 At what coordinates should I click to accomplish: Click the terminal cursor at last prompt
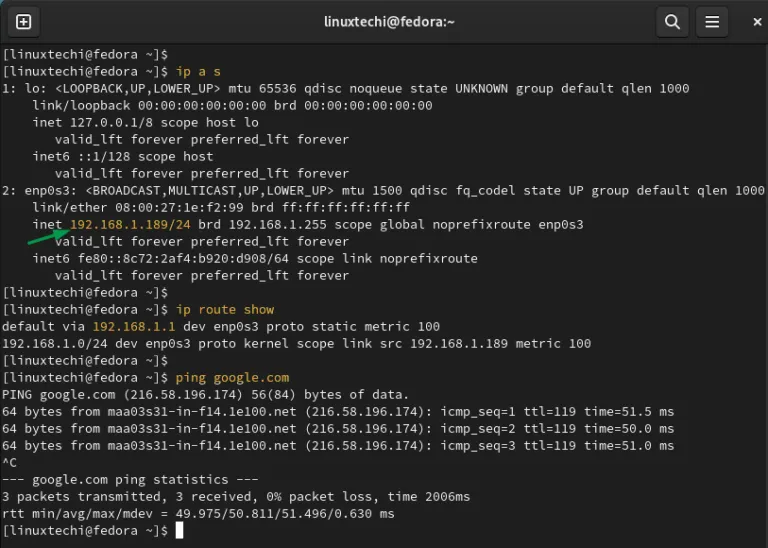pyautogui.click(x=179, y=530)
